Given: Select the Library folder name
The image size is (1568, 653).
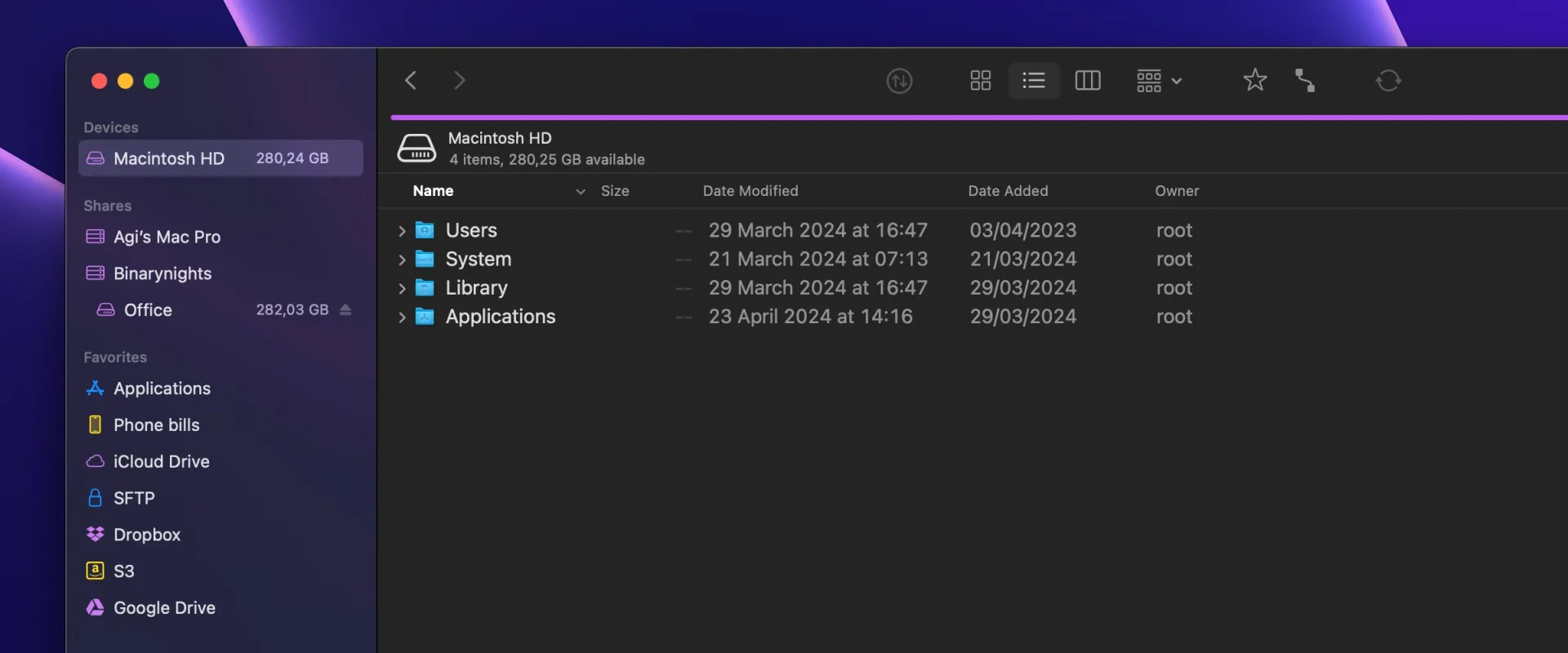Looking at the screenshot, I should coord(477,287).
